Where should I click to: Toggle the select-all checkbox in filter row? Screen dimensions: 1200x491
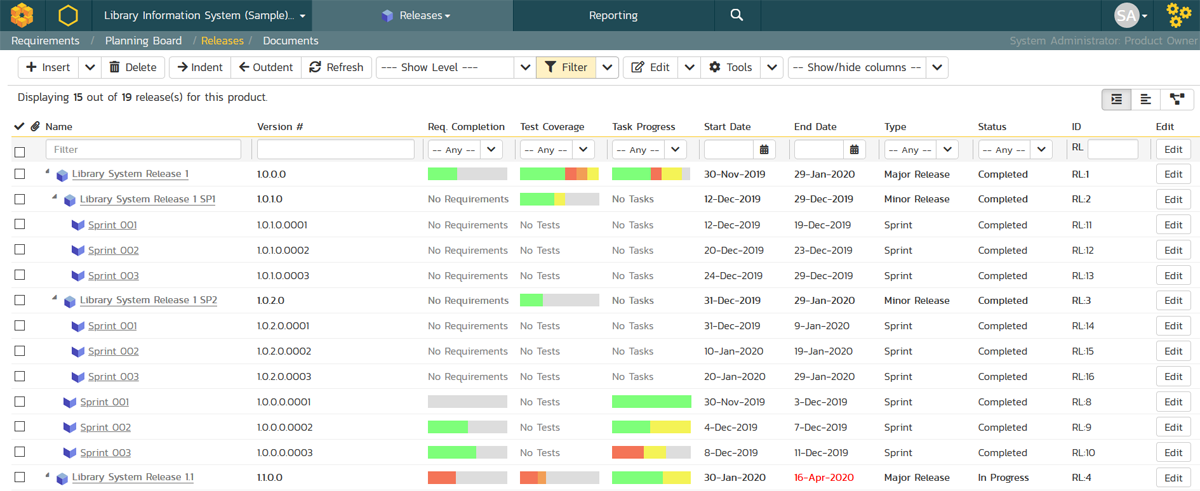(19, 152)
